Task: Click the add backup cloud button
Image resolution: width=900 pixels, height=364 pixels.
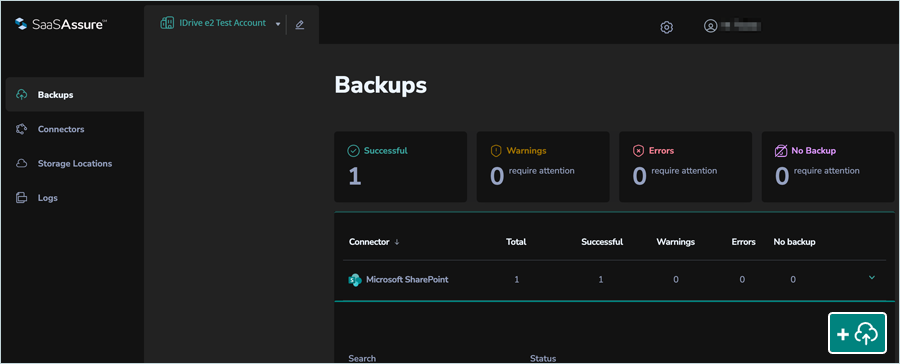Action: (857, 333)
